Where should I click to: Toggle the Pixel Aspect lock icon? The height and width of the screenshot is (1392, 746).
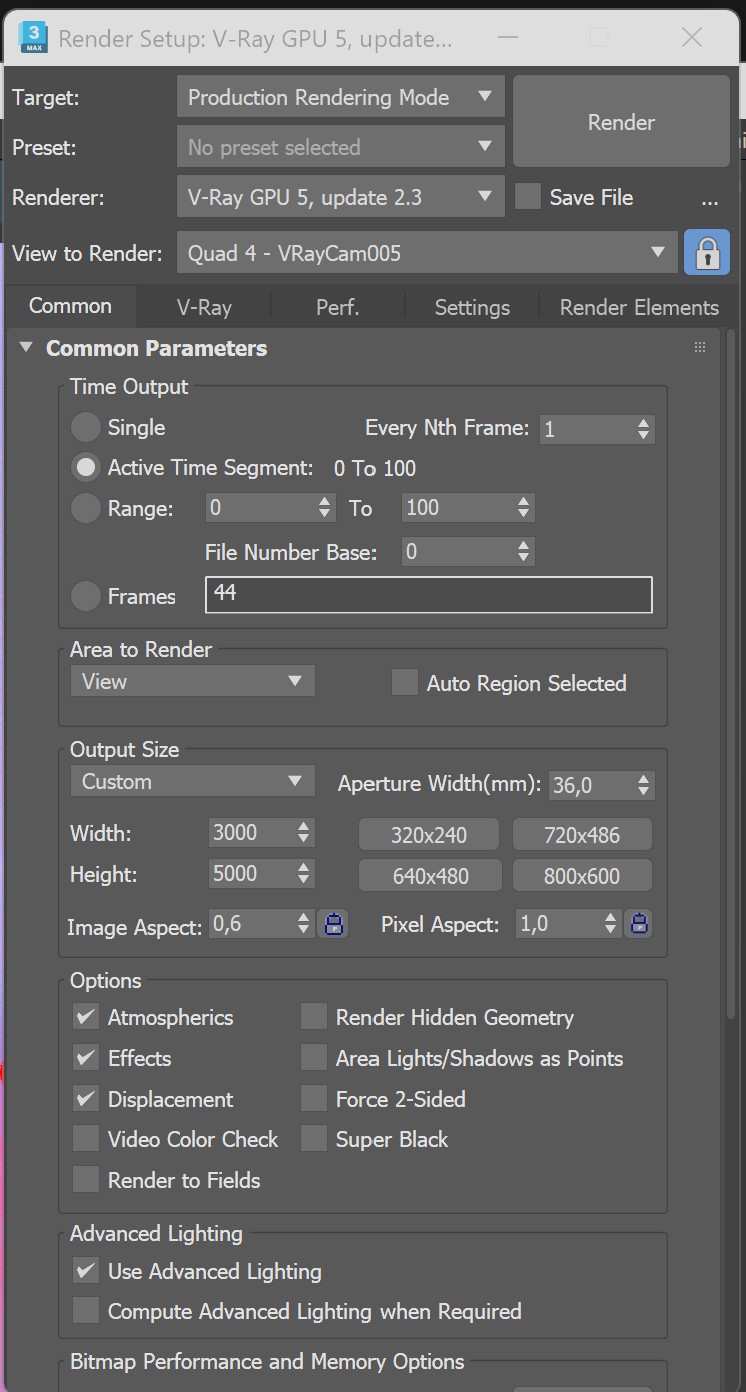(638, 924)
